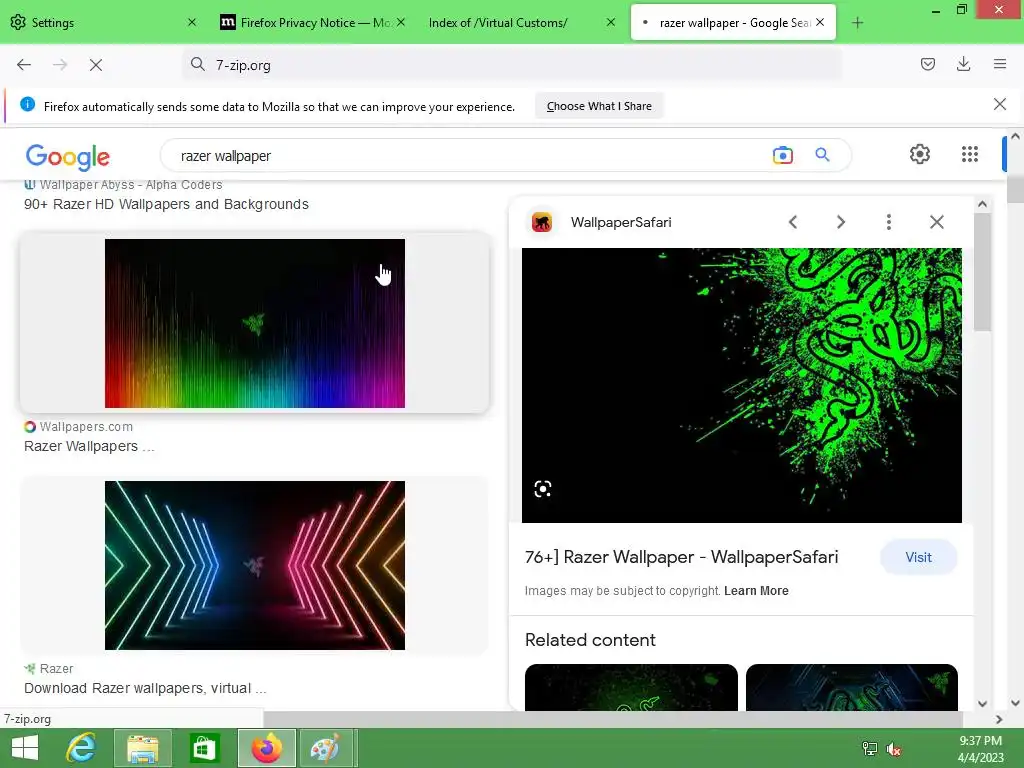Click the Visit button
This screenshot has width=1024, height=768.
tap(918, 557)
